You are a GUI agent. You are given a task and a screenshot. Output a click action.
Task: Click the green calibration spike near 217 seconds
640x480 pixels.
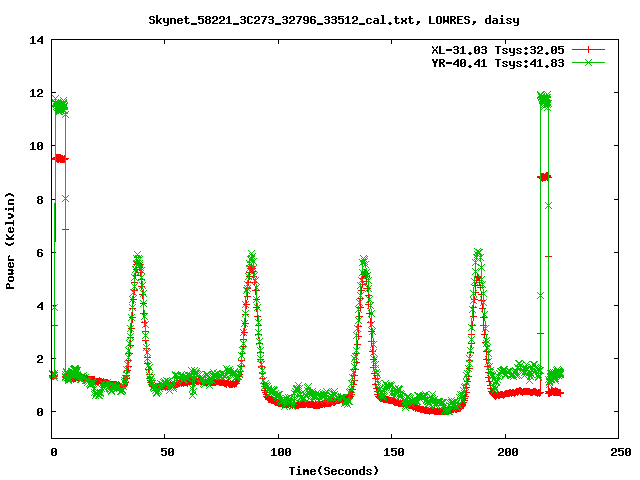(544, 99)
